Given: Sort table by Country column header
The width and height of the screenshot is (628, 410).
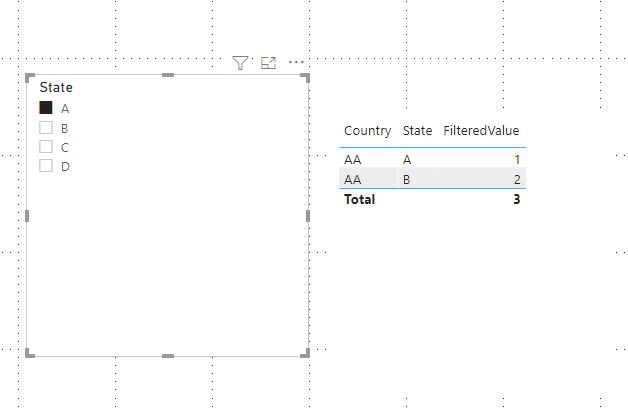Looking at the screenshot, I should (x=367, y=131).
